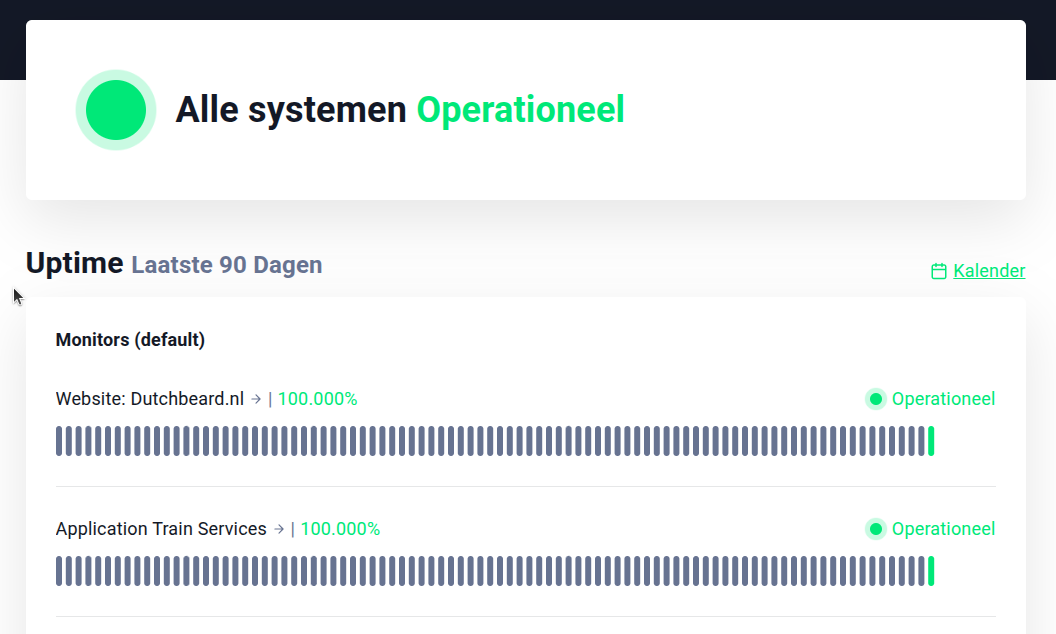
Task: Click the green status dot for Application Train Services
Action: [x=876, y=529]
